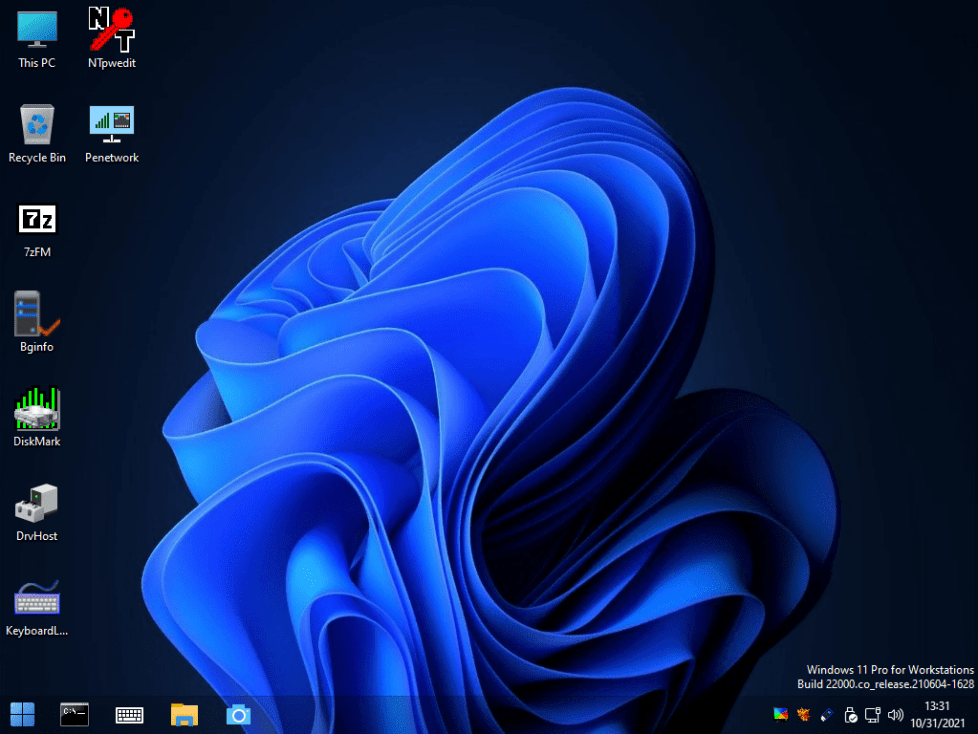The height and width of the screenshot is (734, 978).
Task: Open the Start menu
Action: (x=22, y=714)
